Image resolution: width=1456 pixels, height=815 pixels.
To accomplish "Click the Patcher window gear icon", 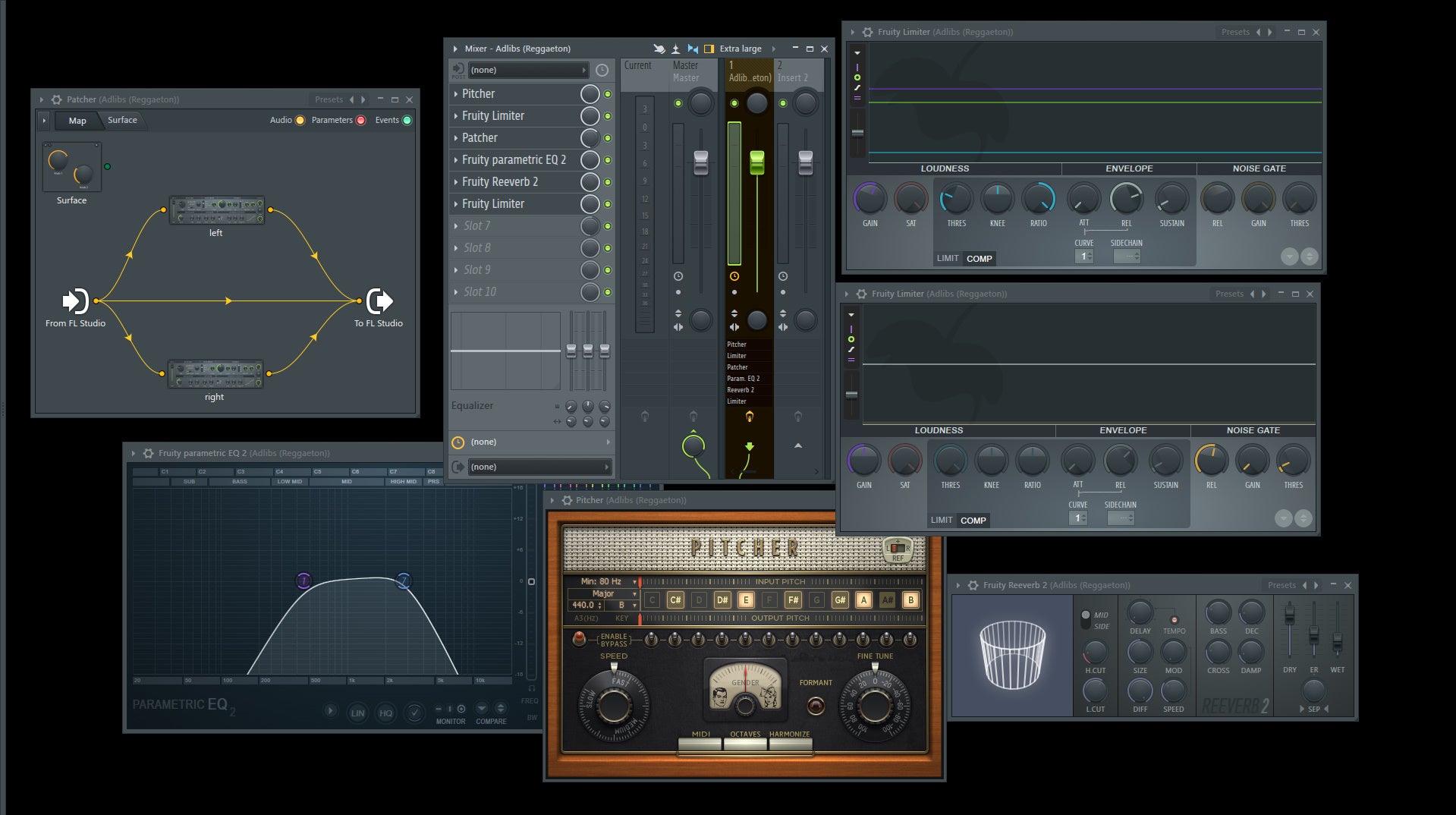I will point(56,99).
